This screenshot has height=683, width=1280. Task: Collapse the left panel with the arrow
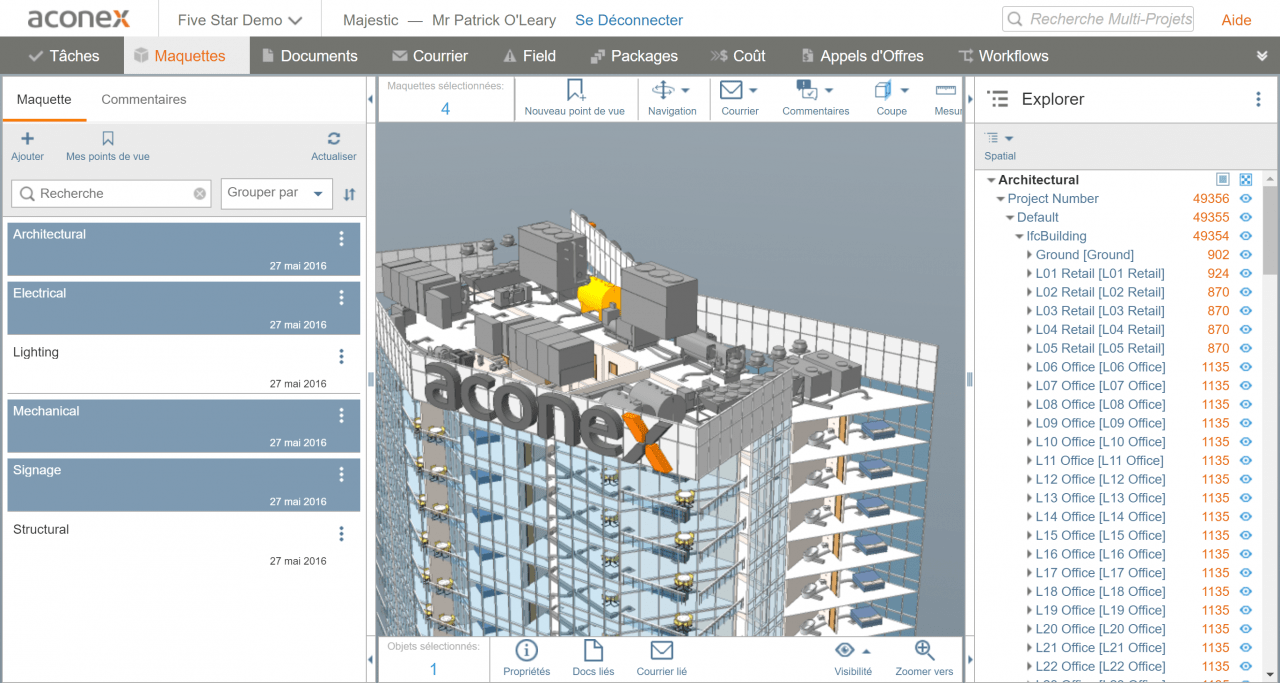(x=371, y=100)
